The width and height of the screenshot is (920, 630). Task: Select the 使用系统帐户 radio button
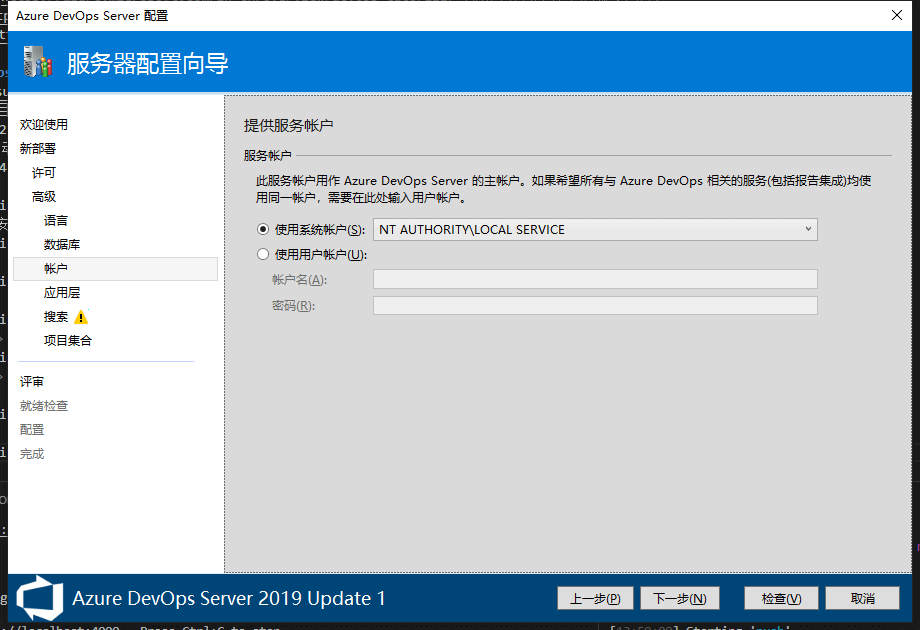coord(264,230)
